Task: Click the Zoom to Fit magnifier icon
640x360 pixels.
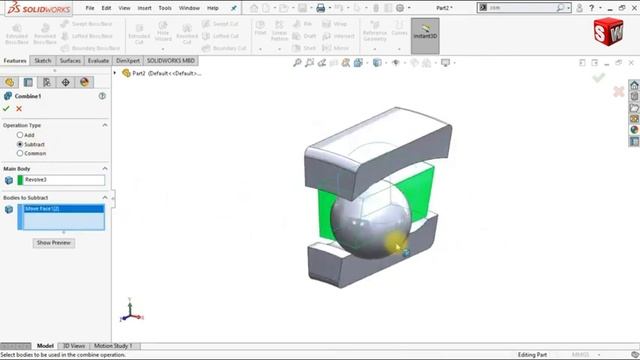Action: click(x=297, y=62)
